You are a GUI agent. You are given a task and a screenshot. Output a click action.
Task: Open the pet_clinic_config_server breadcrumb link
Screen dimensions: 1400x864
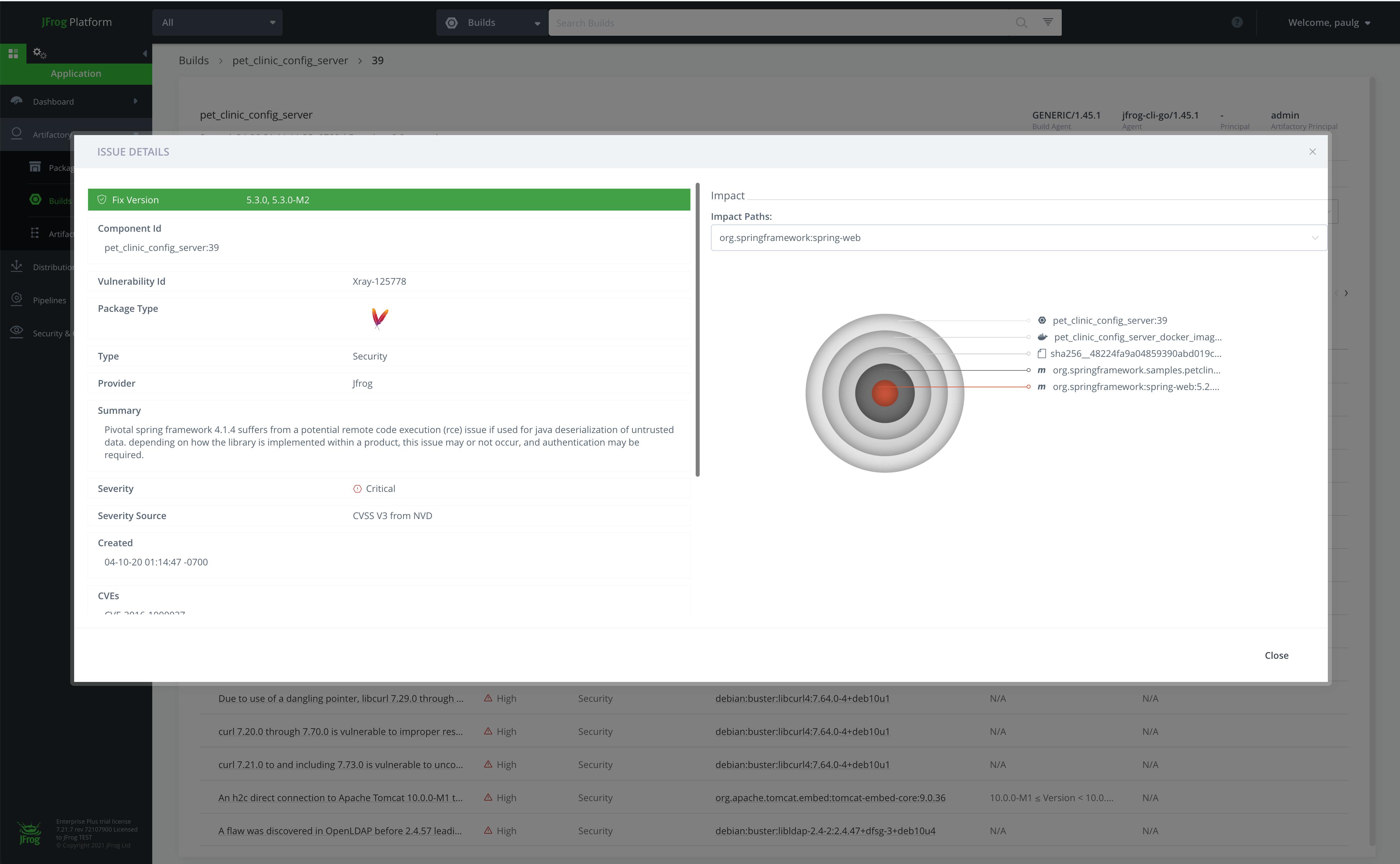290,60
